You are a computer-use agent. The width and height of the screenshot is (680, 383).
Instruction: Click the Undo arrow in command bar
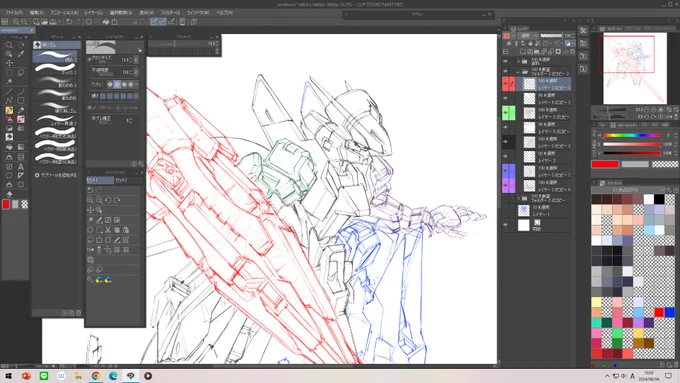(69, 22)
